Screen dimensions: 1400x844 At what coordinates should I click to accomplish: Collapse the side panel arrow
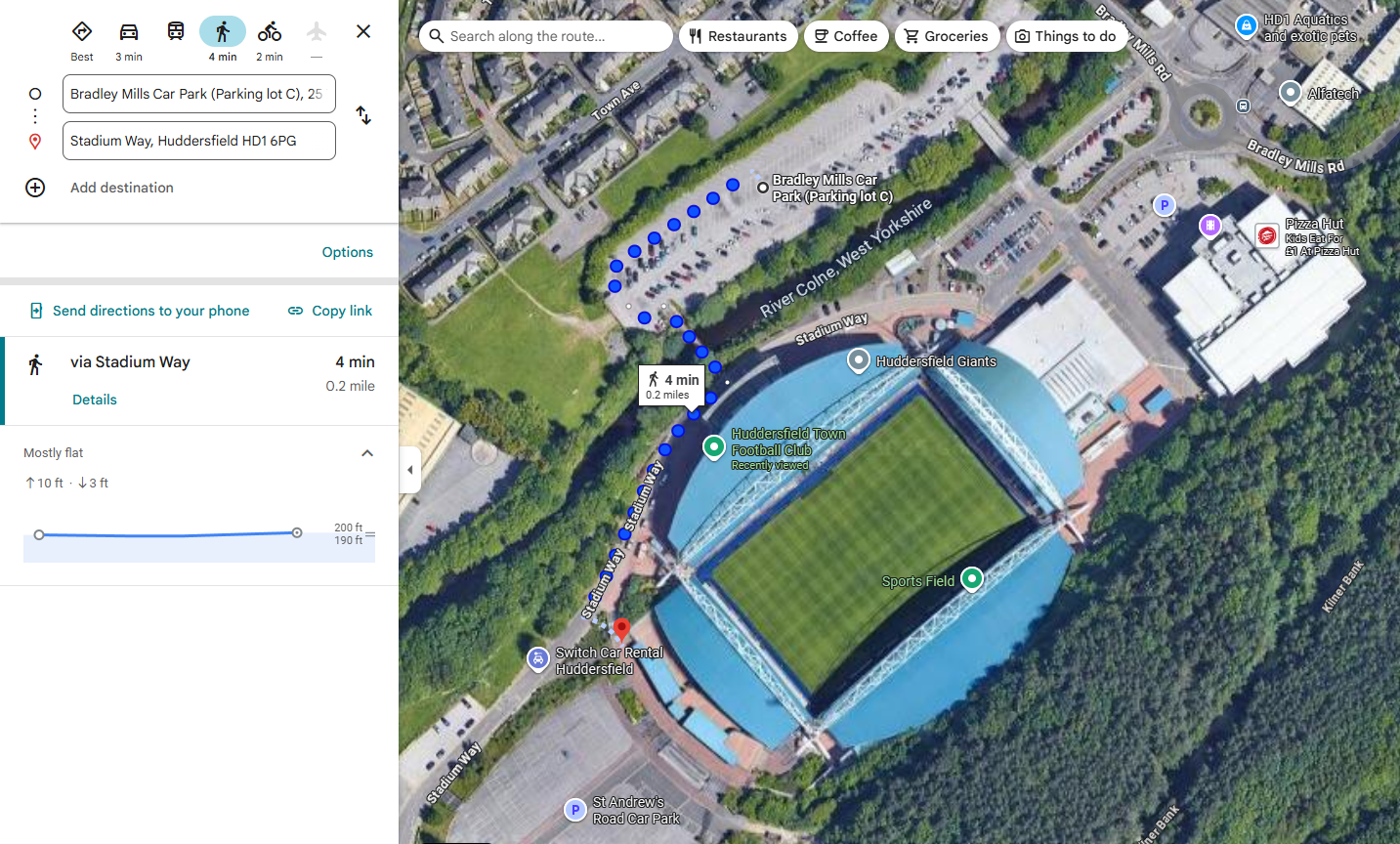coord(410,470)
